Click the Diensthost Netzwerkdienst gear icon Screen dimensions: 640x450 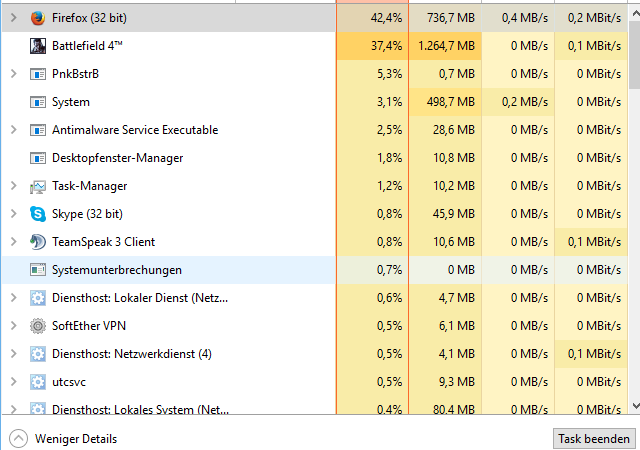[38, 354]
